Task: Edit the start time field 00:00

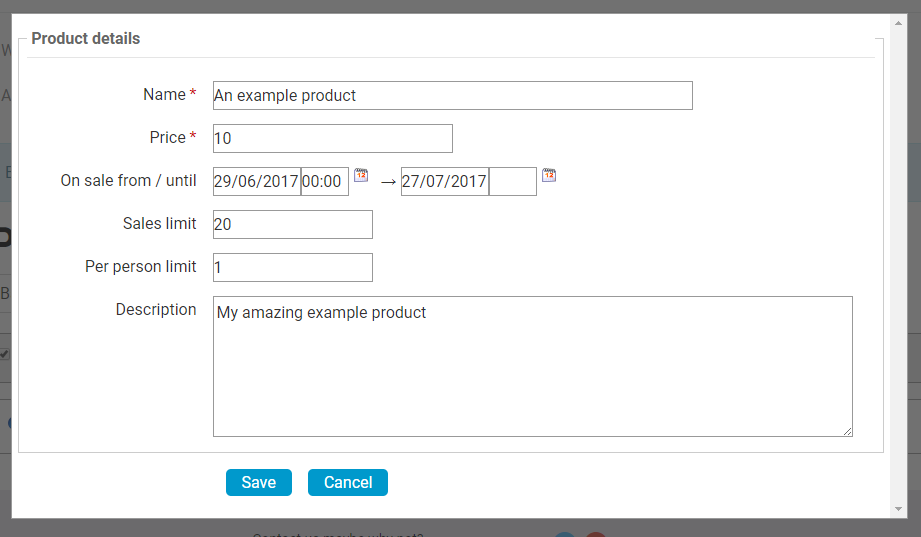Action: pos(325,182)
